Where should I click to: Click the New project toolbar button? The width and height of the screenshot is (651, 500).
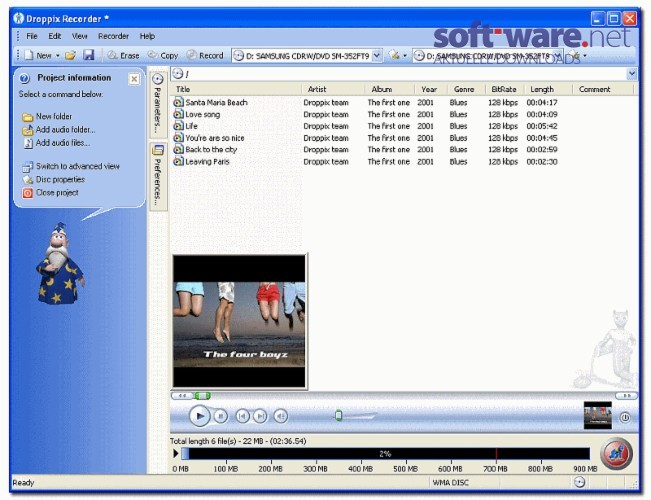pyautogui.click(x=38, y=55)
